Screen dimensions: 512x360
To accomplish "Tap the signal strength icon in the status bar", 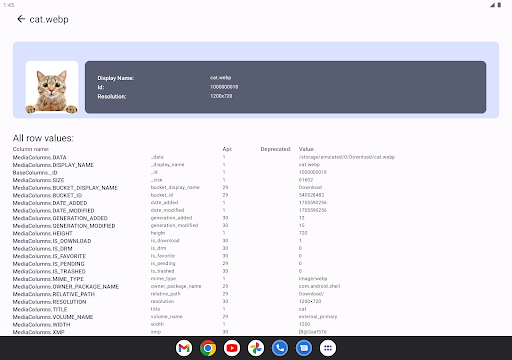I will (x=492, y=5).
